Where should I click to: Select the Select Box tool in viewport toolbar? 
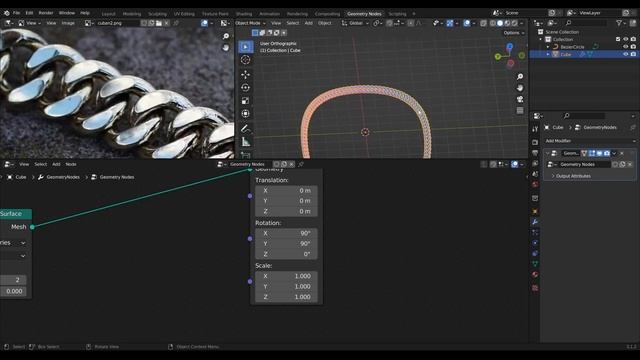click(245, 47)
